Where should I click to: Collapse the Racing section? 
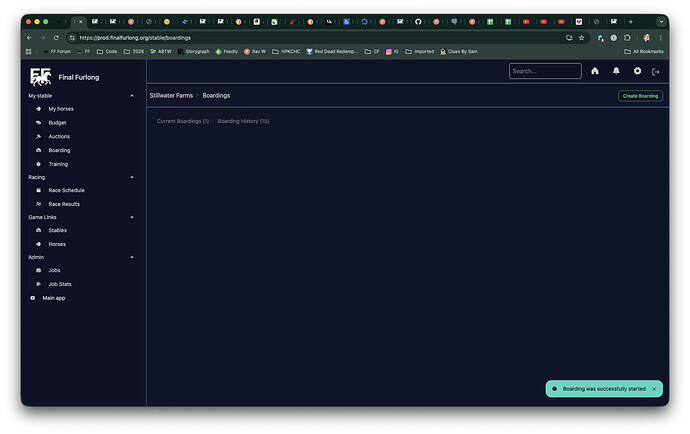pos(132,177)
